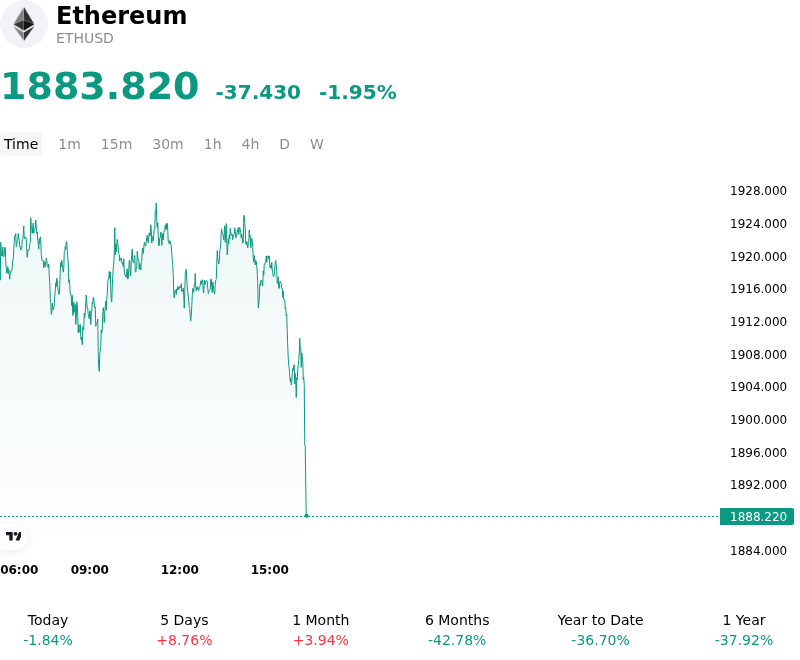Show 1 Year performance range
This screenshot has height=660, width=800.
coord(744,630)
